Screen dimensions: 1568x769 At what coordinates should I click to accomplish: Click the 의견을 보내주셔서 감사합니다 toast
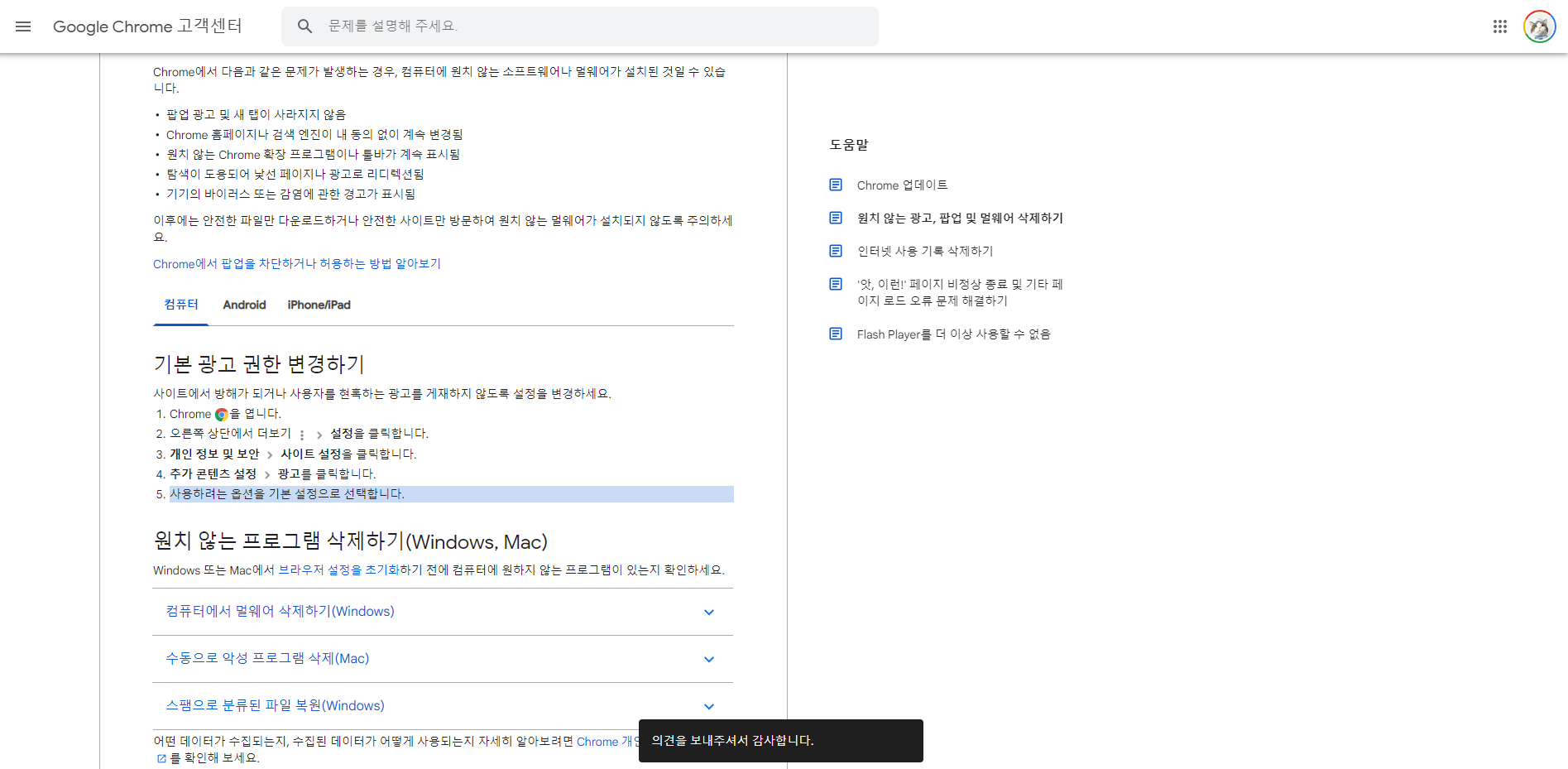[x=781, y=741]
